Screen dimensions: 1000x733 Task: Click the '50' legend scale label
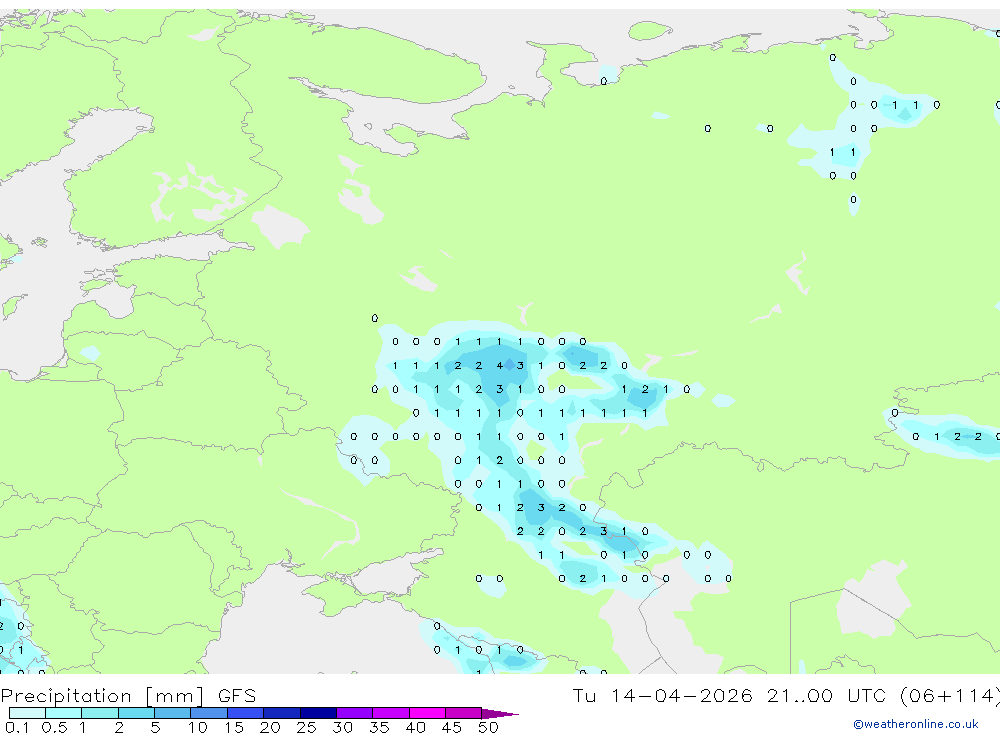(x=488, y=727)
